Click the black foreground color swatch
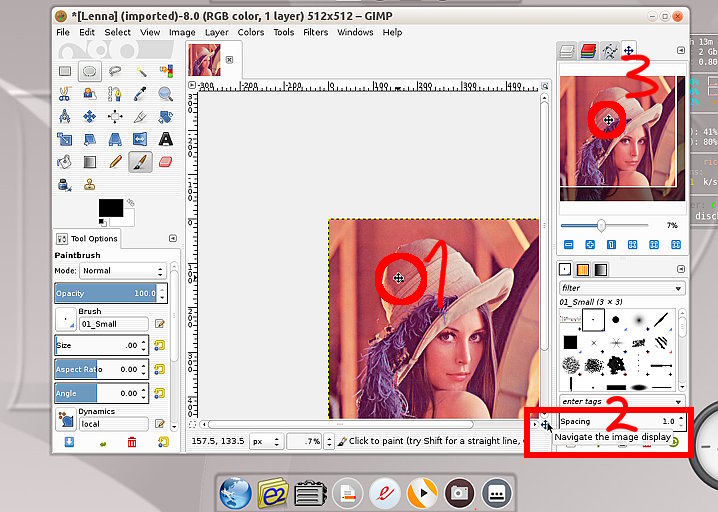Screen dimensions: 718x512 [x=111, y=208]
